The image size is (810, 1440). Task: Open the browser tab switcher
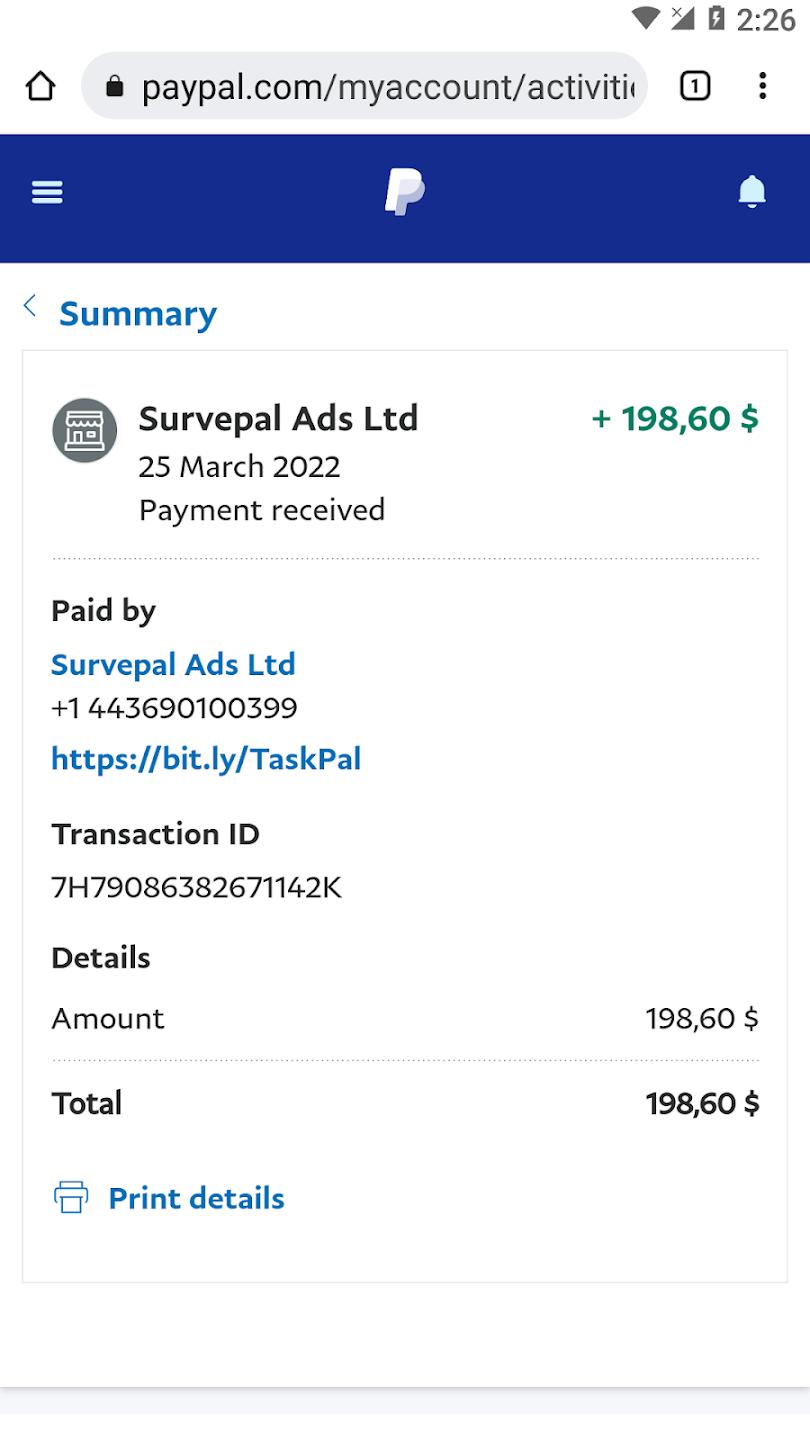point(695,87)
